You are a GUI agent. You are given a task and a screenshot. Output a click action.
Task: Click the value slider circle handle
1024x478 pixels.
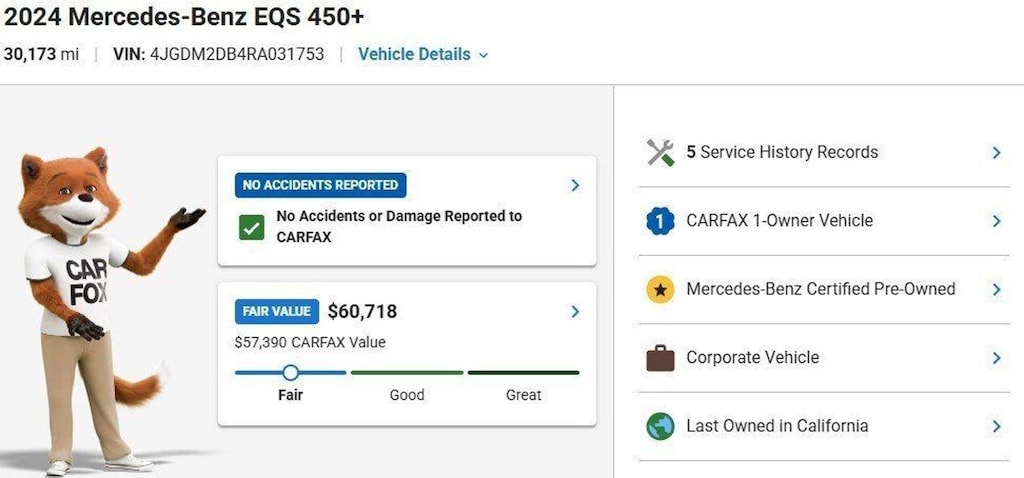[x=291, y=373]
